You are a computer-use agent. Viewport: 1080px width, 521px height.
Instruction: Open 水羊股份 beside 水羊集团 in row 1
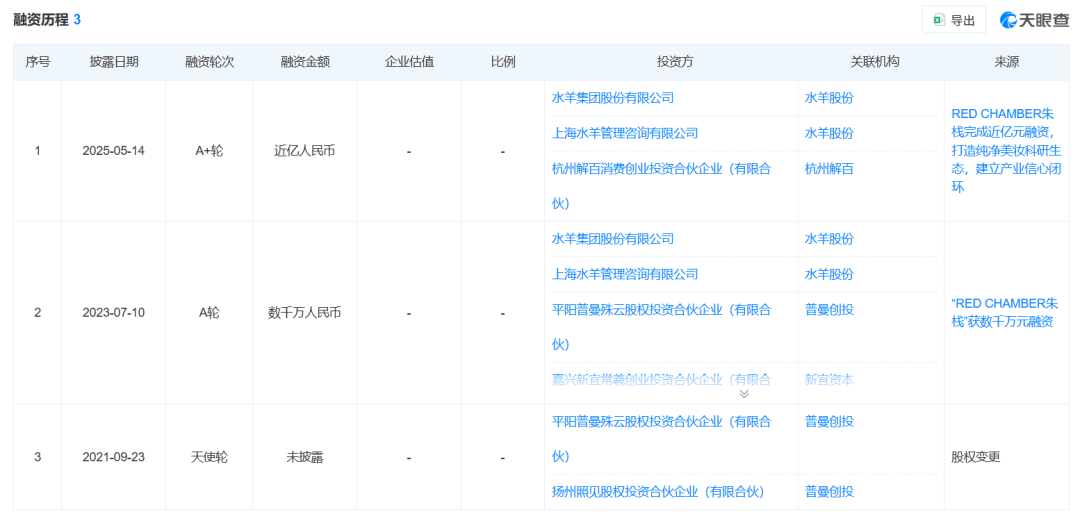point(829,98)
